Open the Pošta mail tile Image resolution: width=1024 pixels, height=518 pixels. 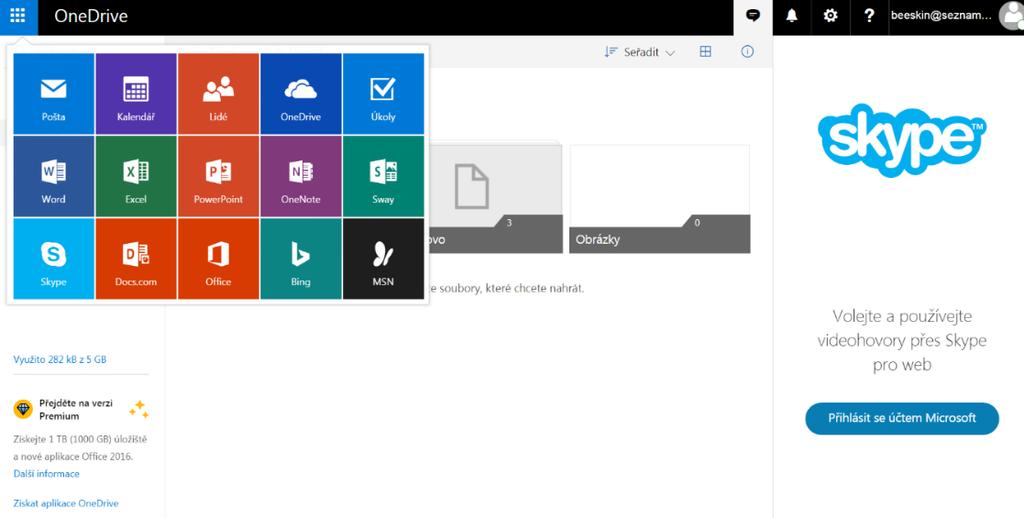(x=54, y=94)
